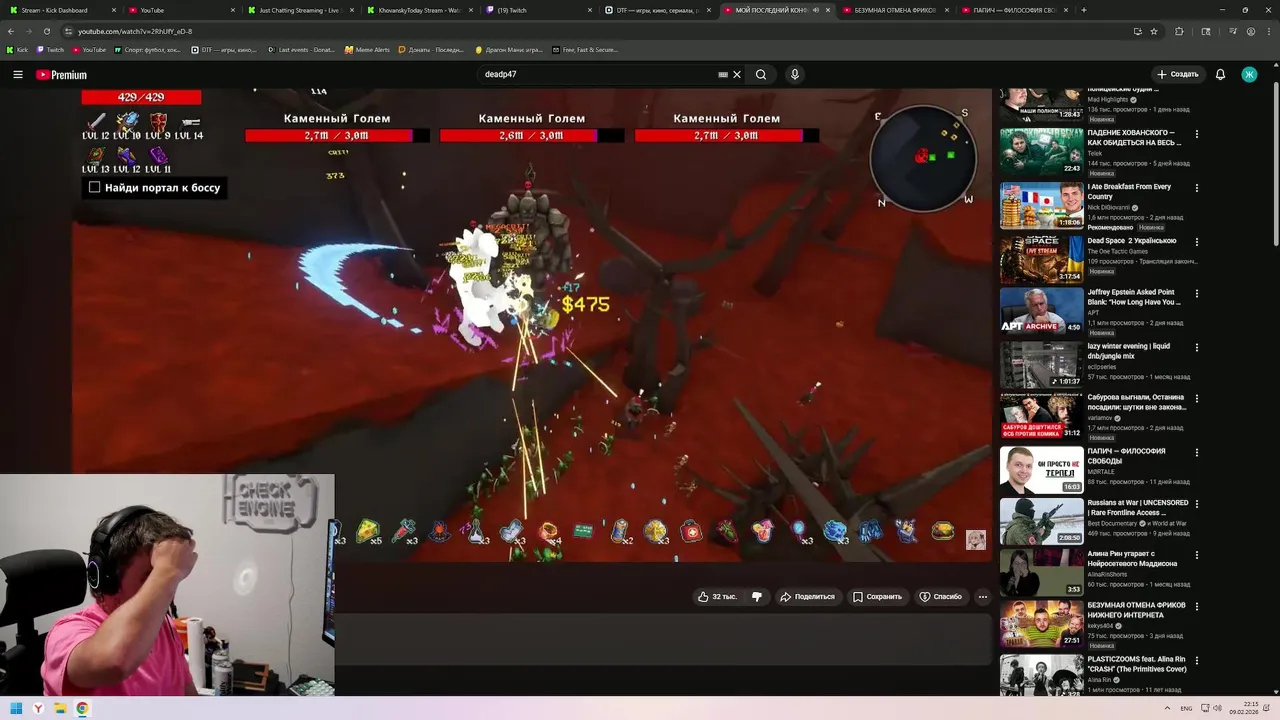1280x720 pixels.
Task: Clear the search text with the X icon
Action: [x=737, y=74]
